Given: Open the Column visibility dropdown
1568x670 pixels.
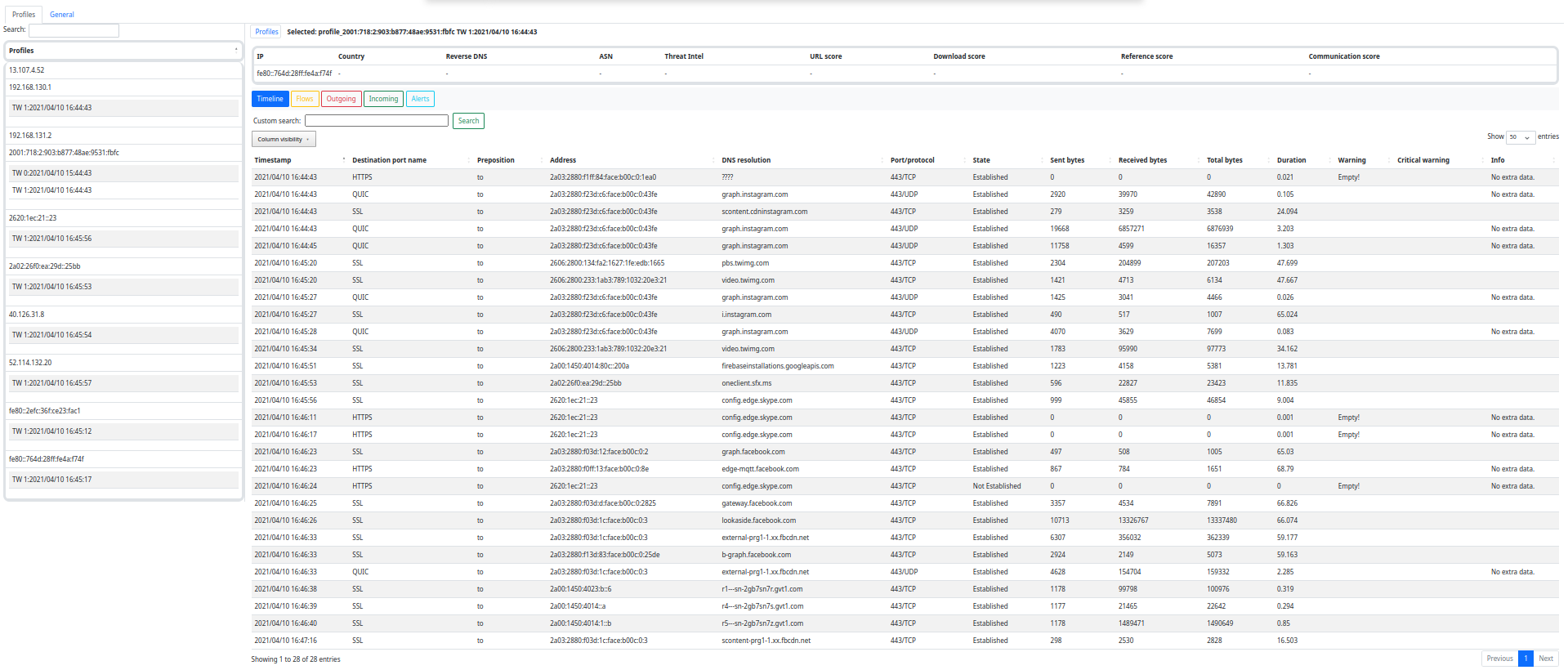Looking at the screenshot, I should (283, 140).
